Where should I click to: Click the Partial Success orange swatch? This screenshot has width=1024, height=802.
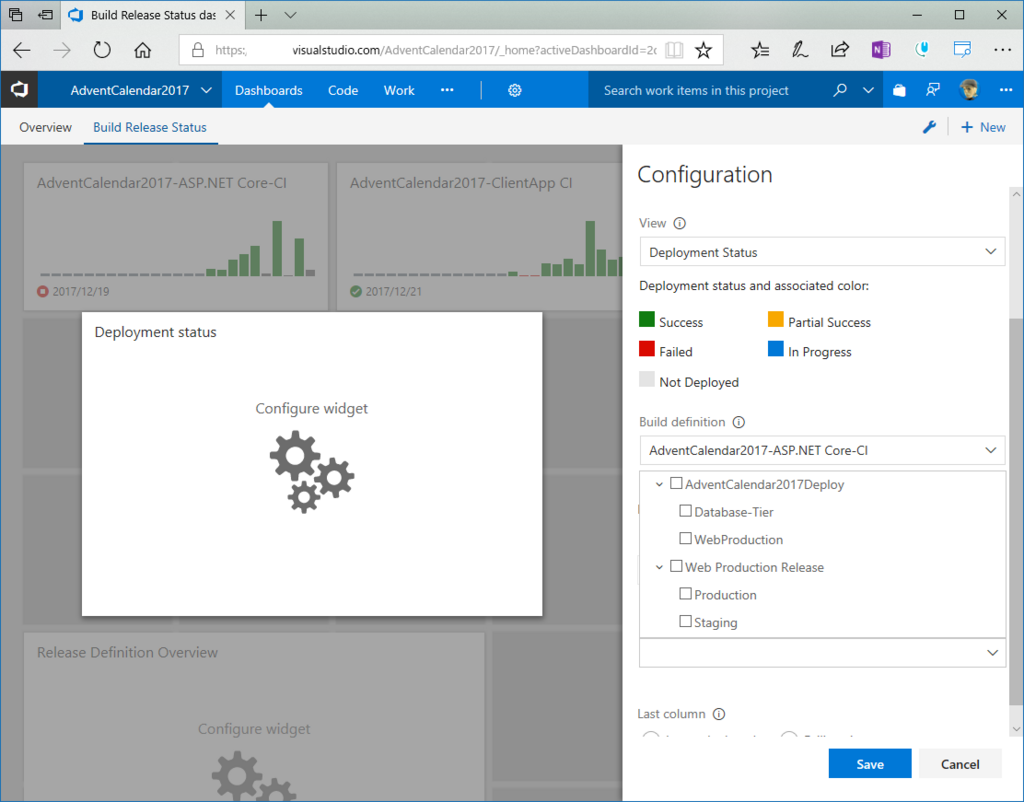point(775,319)
